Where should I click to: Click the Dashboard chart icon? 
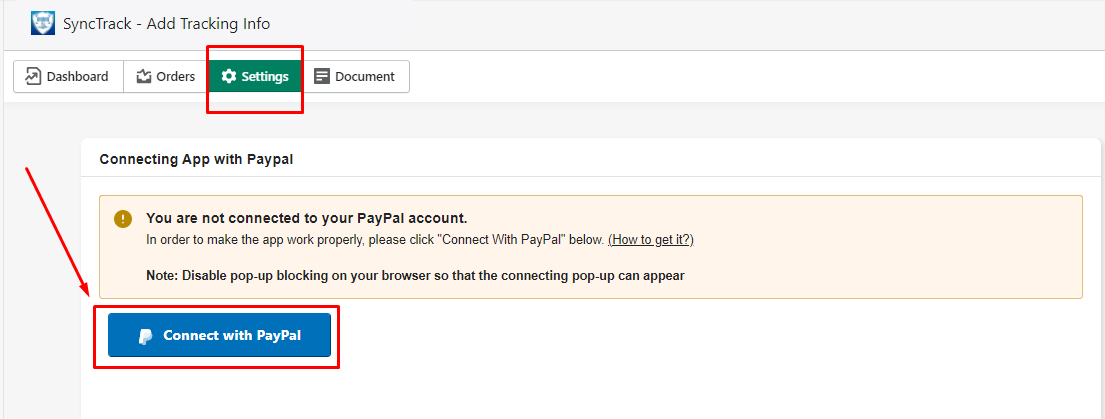33,76
